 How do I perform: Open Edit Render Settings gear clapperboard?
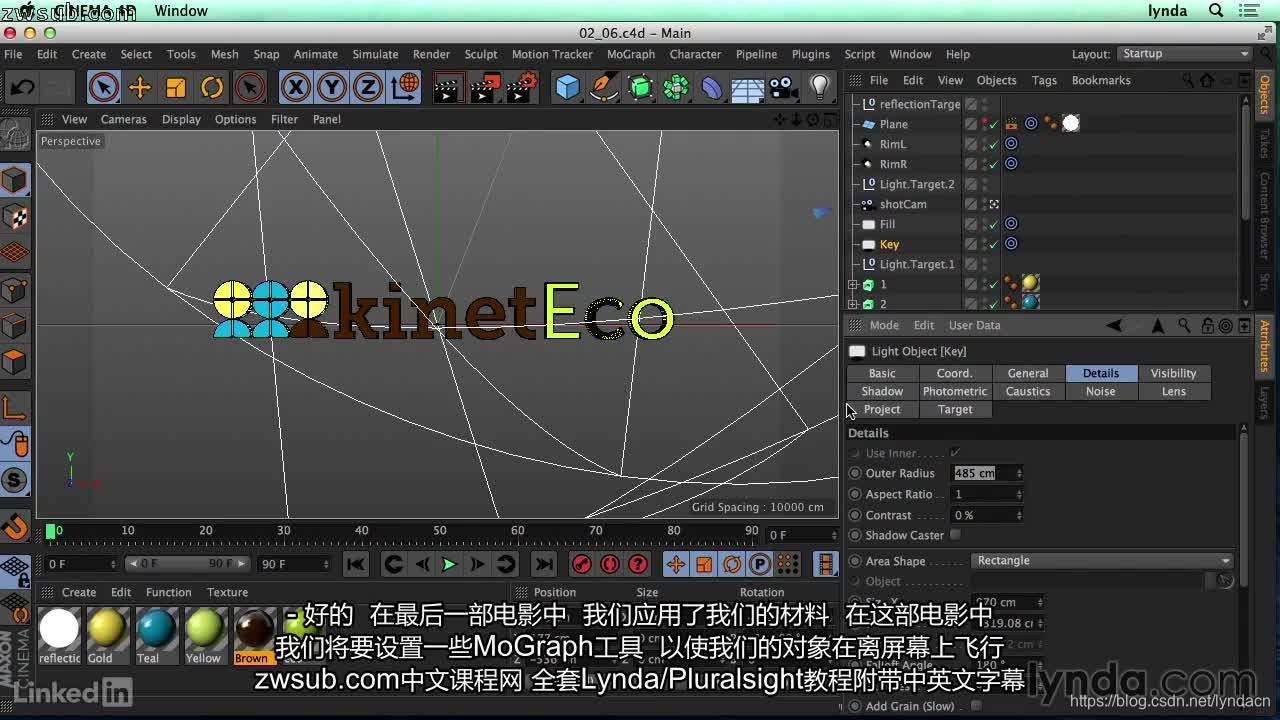pyautogui.click(x=522, y=88)
